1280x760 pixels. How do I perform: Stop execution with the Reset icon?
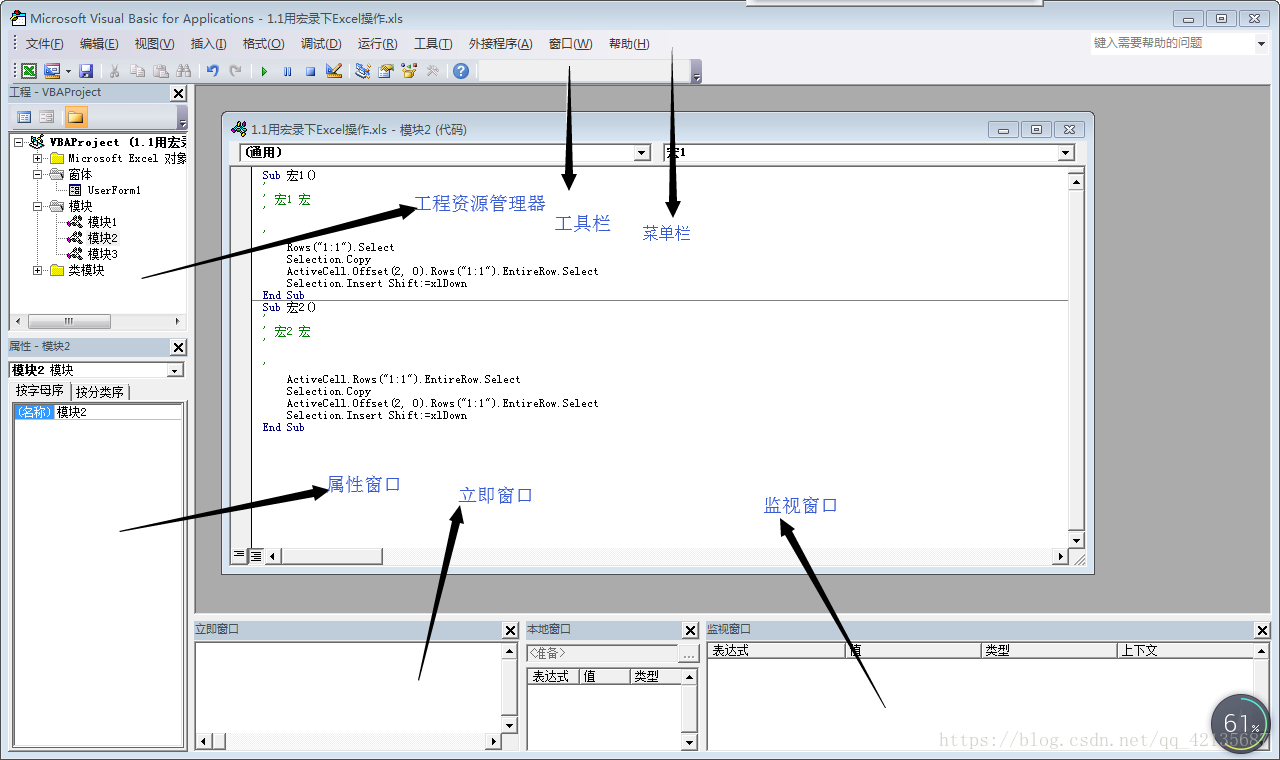[x=310, y=71]
